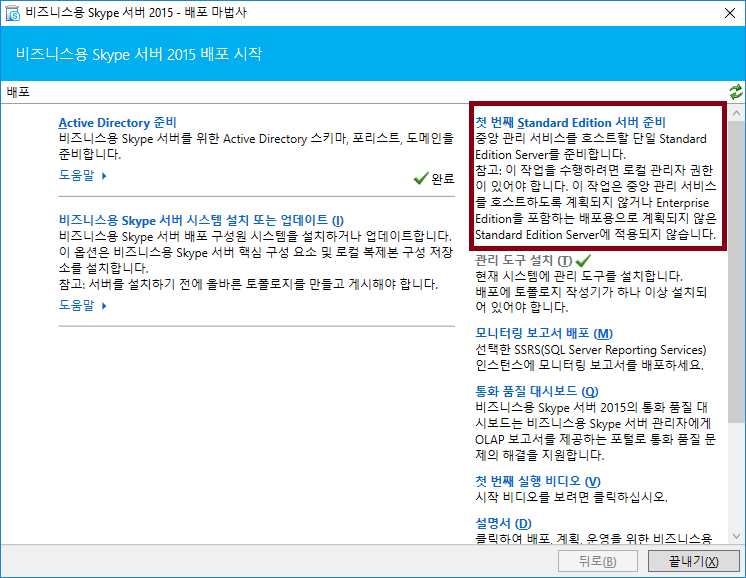The image size is (746, 578).
Task: Open '첫 번째 Standard Edition 서버 준비' link
Action: tap(570, 123)
